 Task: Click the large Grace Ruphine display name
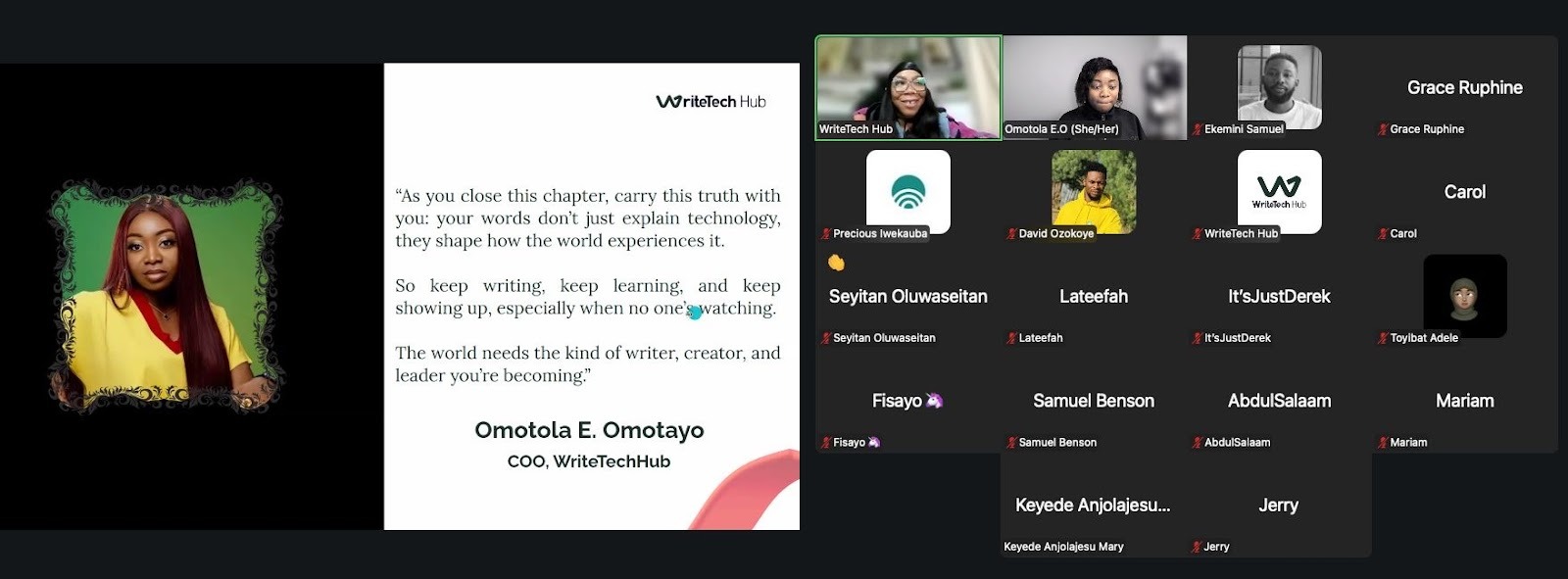click(1465, 87)
